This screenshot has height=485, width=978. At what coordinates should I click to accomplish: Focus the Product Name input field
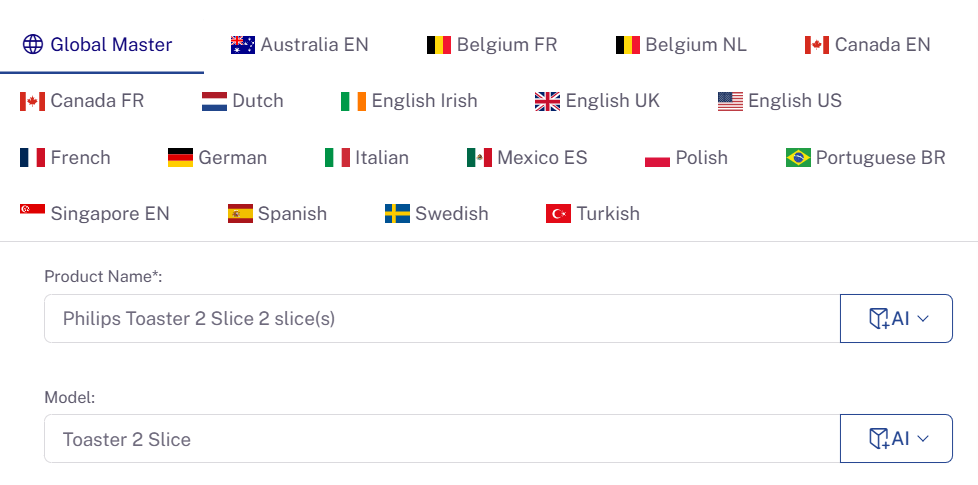(442, 319)
